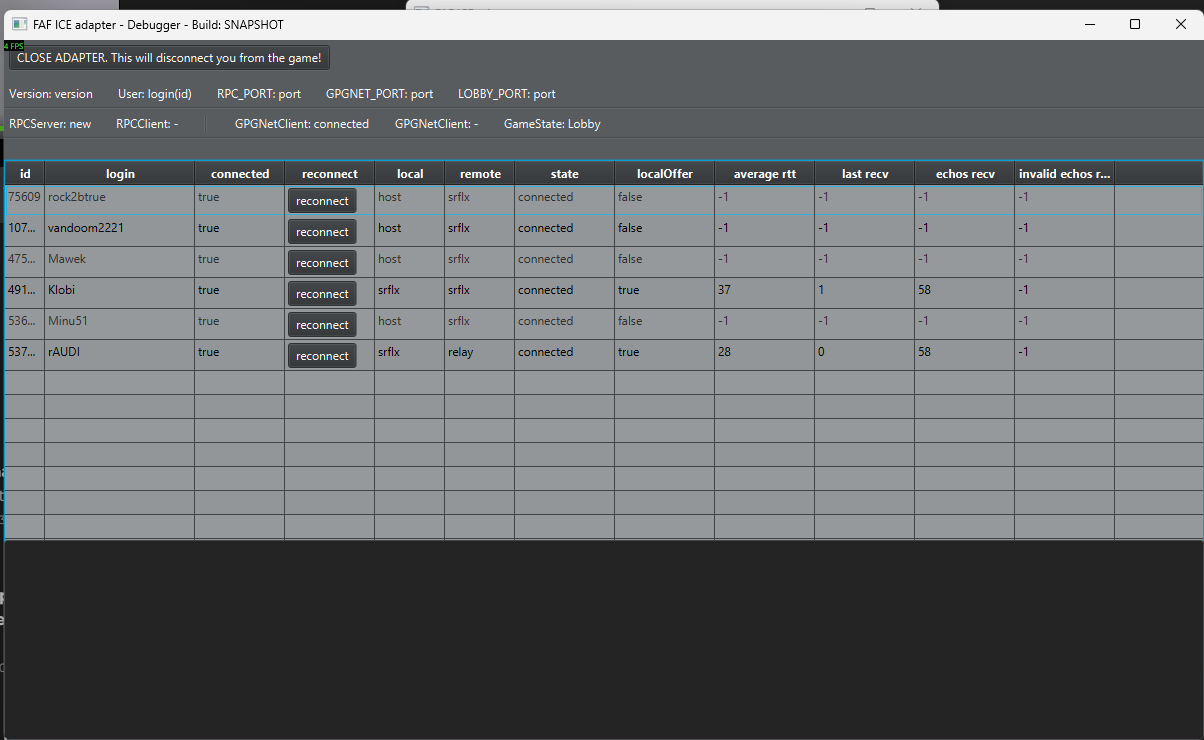The image size is (1204, 740).
Task: Sort by average rtt column header
Action: click(x=765, y=173)
